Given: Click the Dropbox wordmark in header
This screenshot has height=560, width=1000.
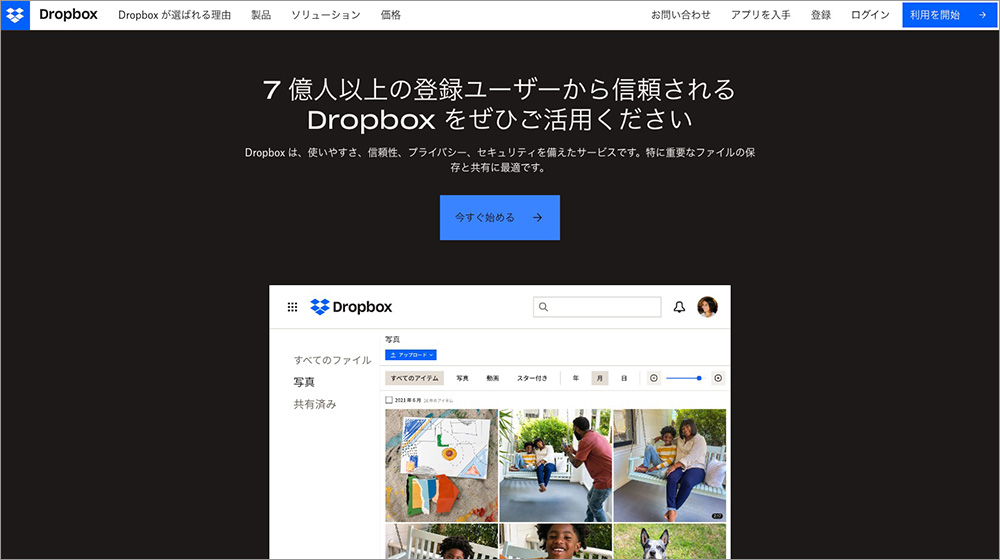Looking at the screenshot, I should 68,15.
